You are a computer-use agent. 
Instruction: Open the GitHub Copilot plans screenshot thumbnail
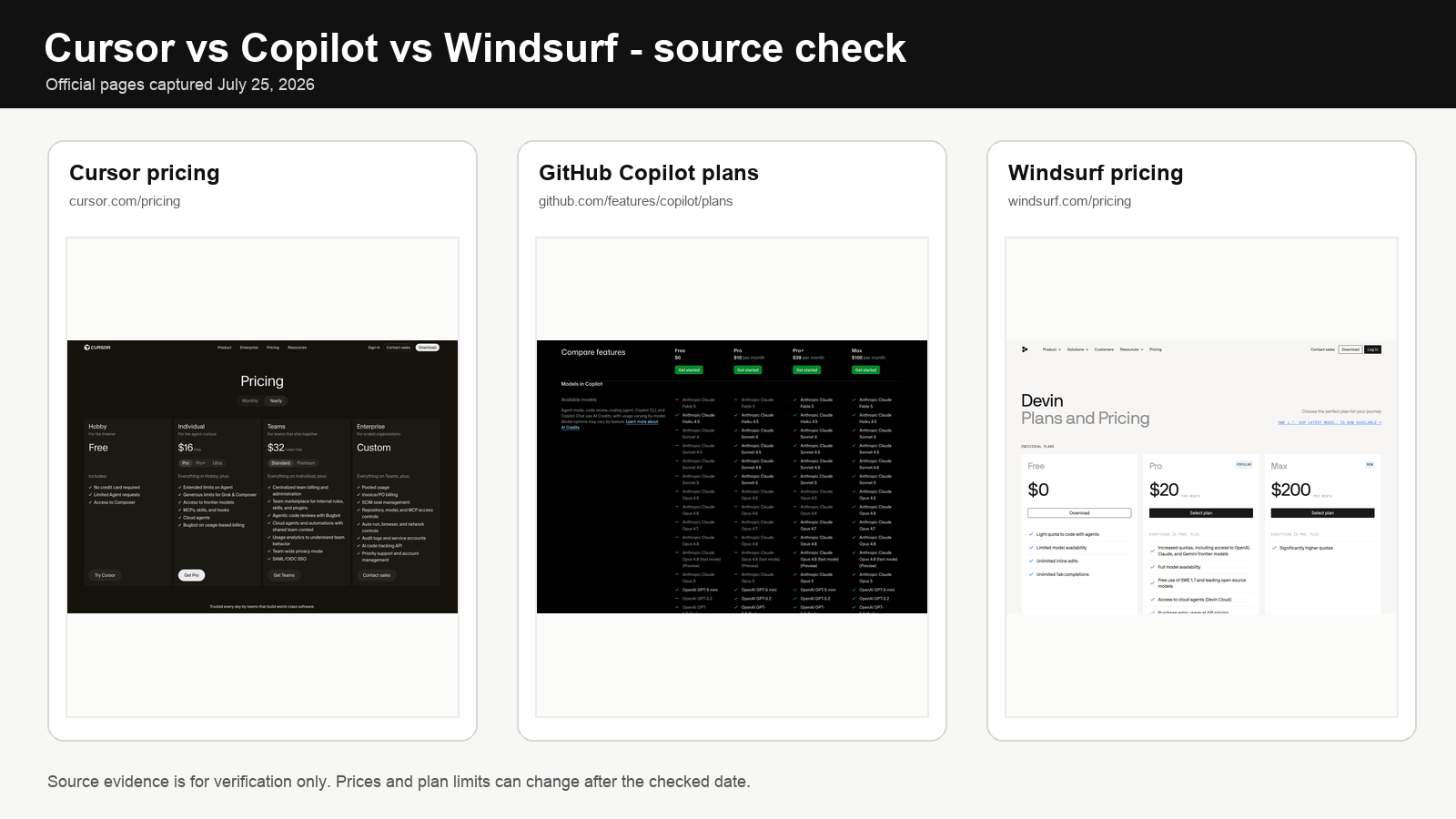(732, 477)
